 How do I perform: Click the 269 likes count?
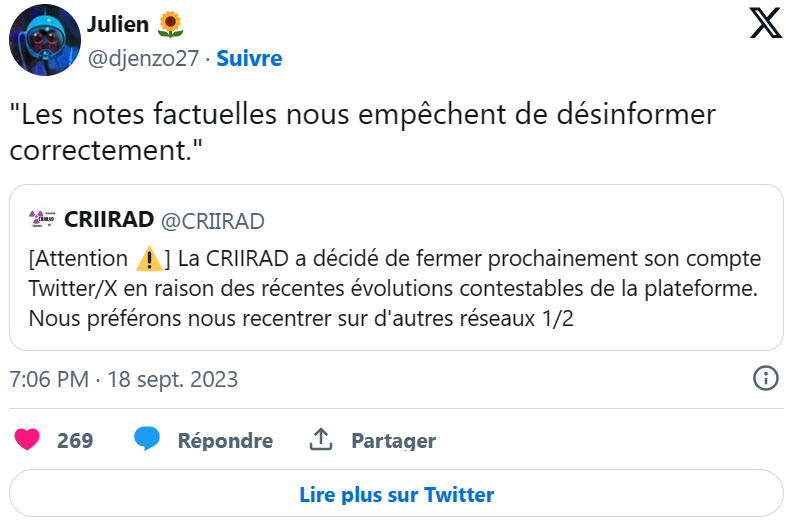pyautogui.click(x=75, y=440)
